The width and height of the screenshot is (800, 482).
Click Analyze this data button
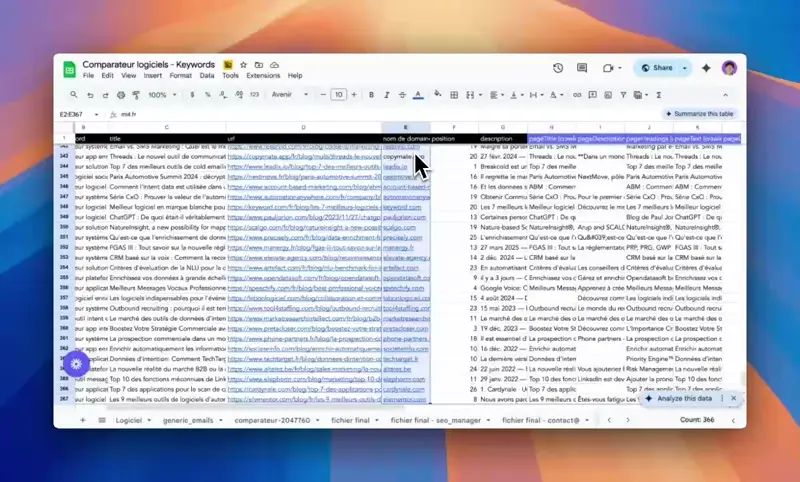pyautogui.click(x=679, y=398)
